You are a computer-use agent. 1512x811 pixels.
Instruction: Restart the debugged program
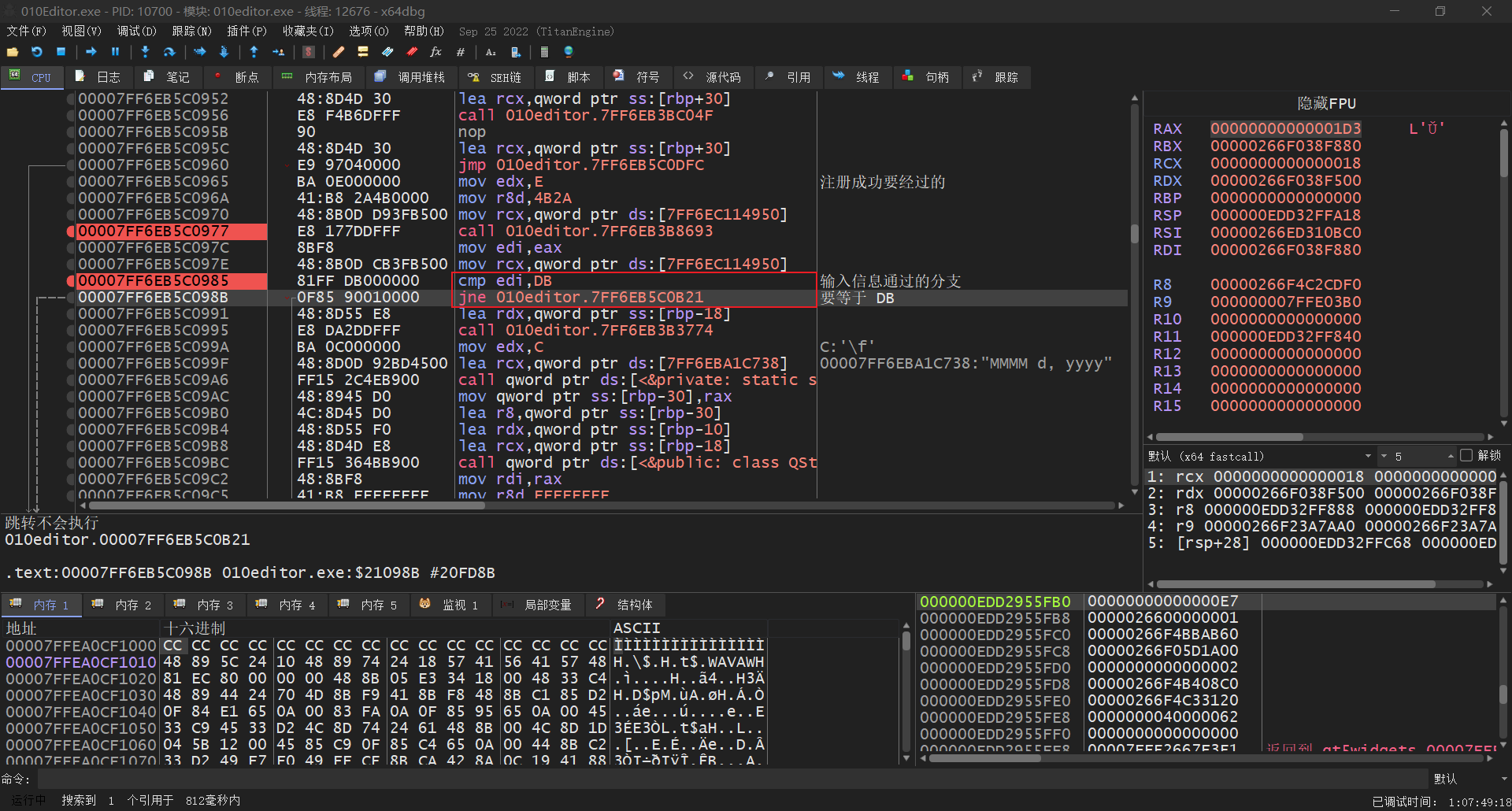(37, 52)
